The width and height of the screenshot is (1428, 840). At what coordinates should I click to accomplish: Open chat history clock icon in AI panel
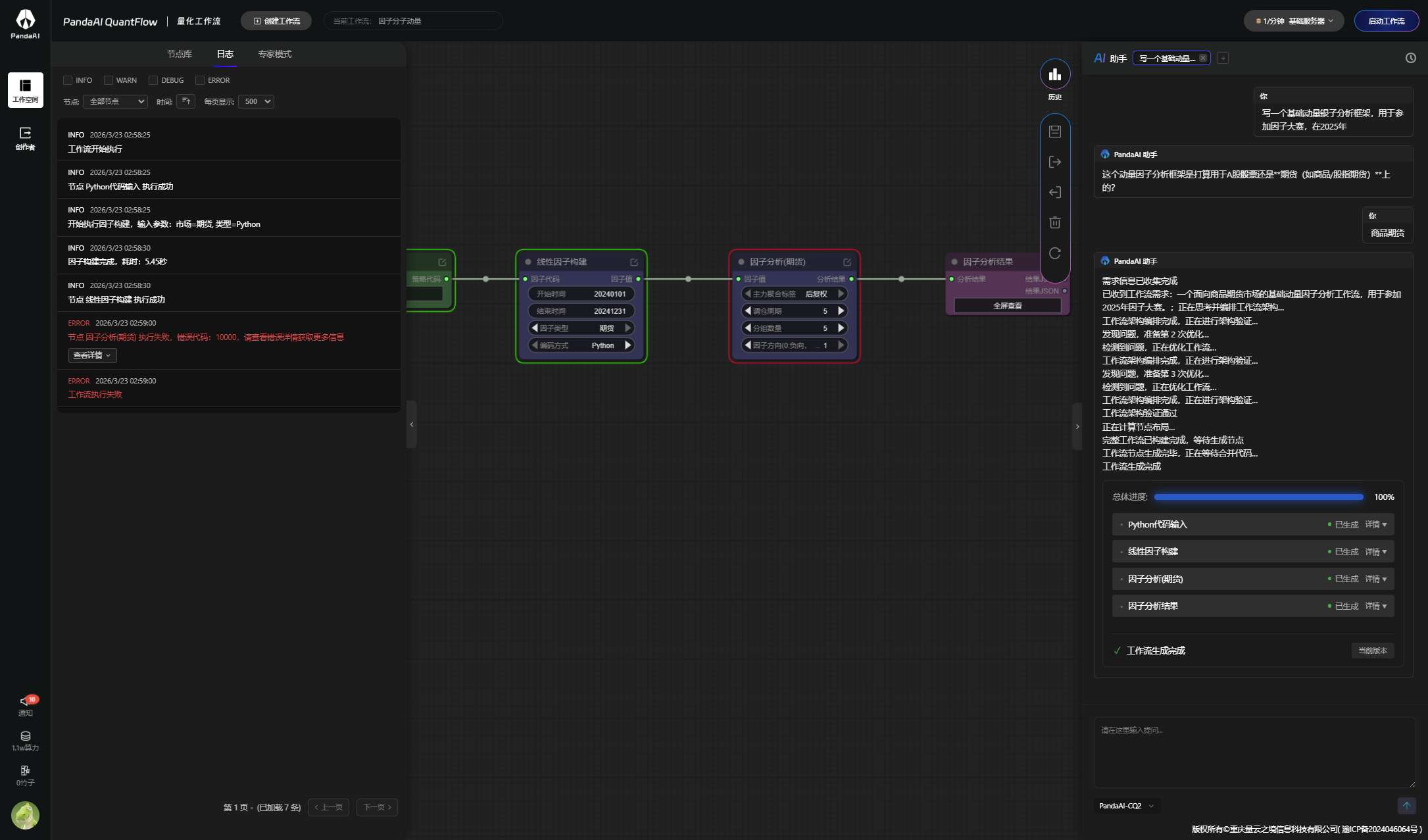[1410, 58]
